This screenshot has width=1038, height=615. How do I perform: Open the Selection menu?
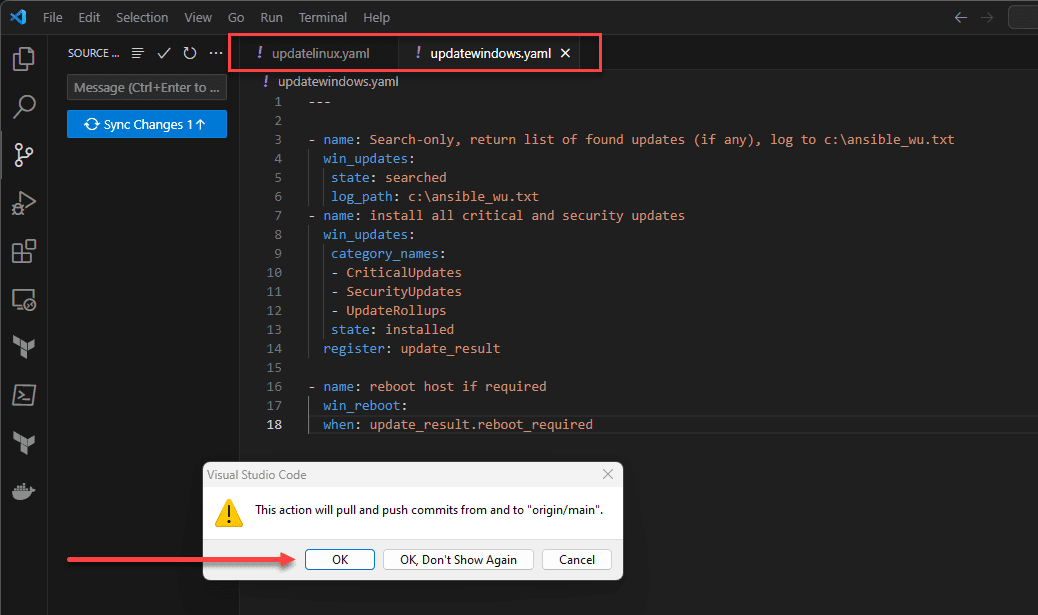coord(143,17)
